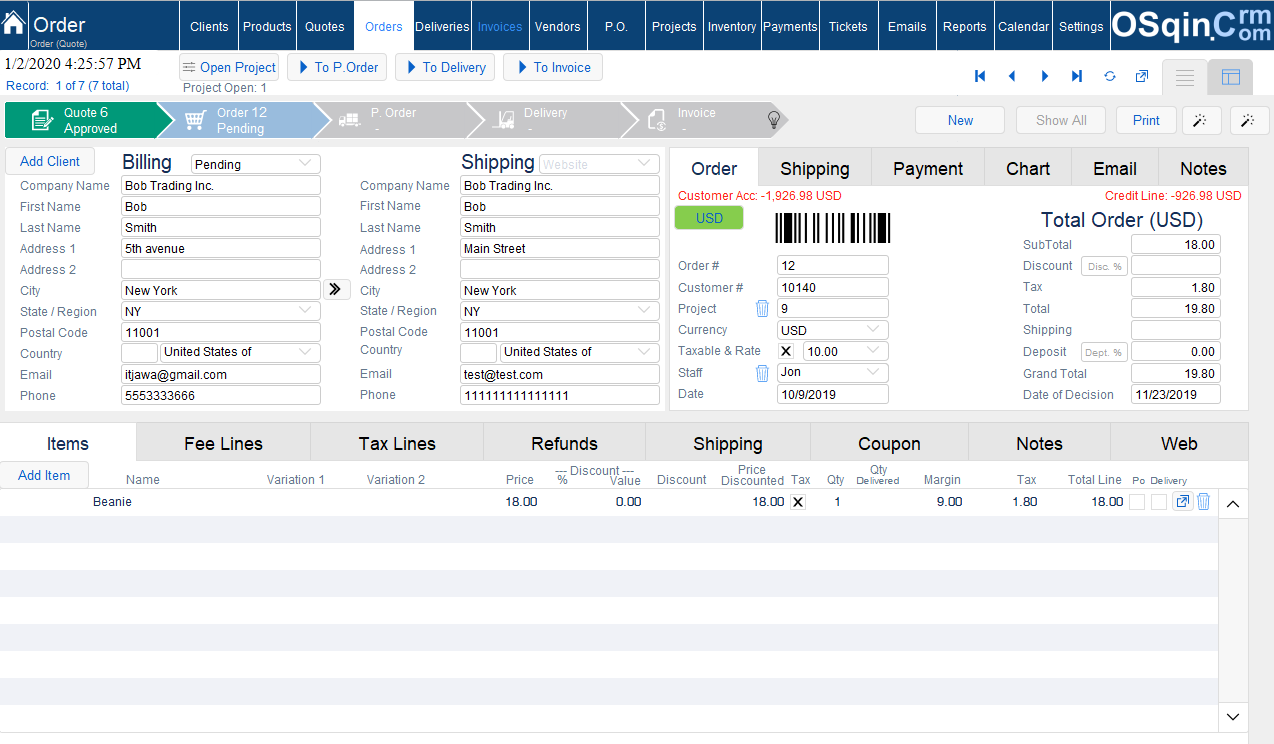Open Beanie line item detail icon
The width and height of the screenshot is (1274, 744).
(x=1183, y=502)
